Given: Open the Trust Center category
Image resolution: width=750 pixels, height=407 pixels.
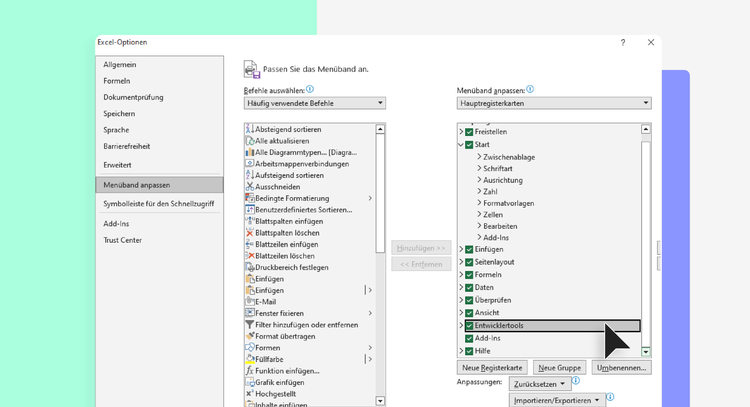Looking at the screenshot, I should click(x=122, y=240).
